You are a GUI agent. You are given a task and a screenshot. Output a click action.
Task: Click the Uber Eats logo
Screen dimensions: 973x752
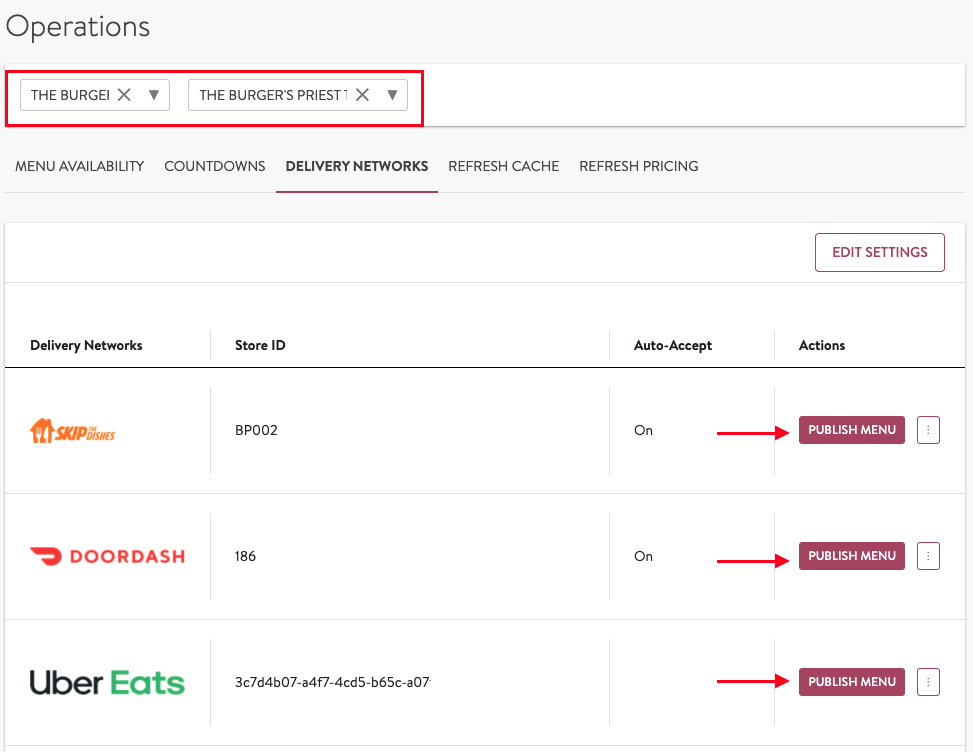pos(107,682)
